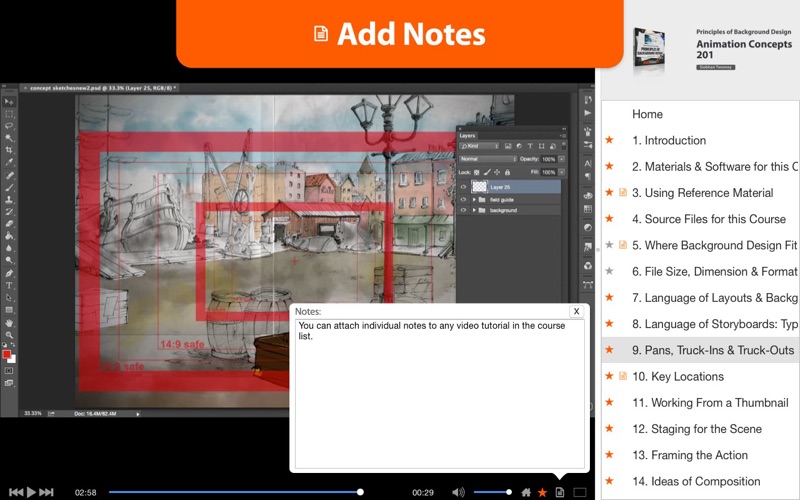Select the Clone Stamp tool
The image size is (800, 500).
pos(9,199)
